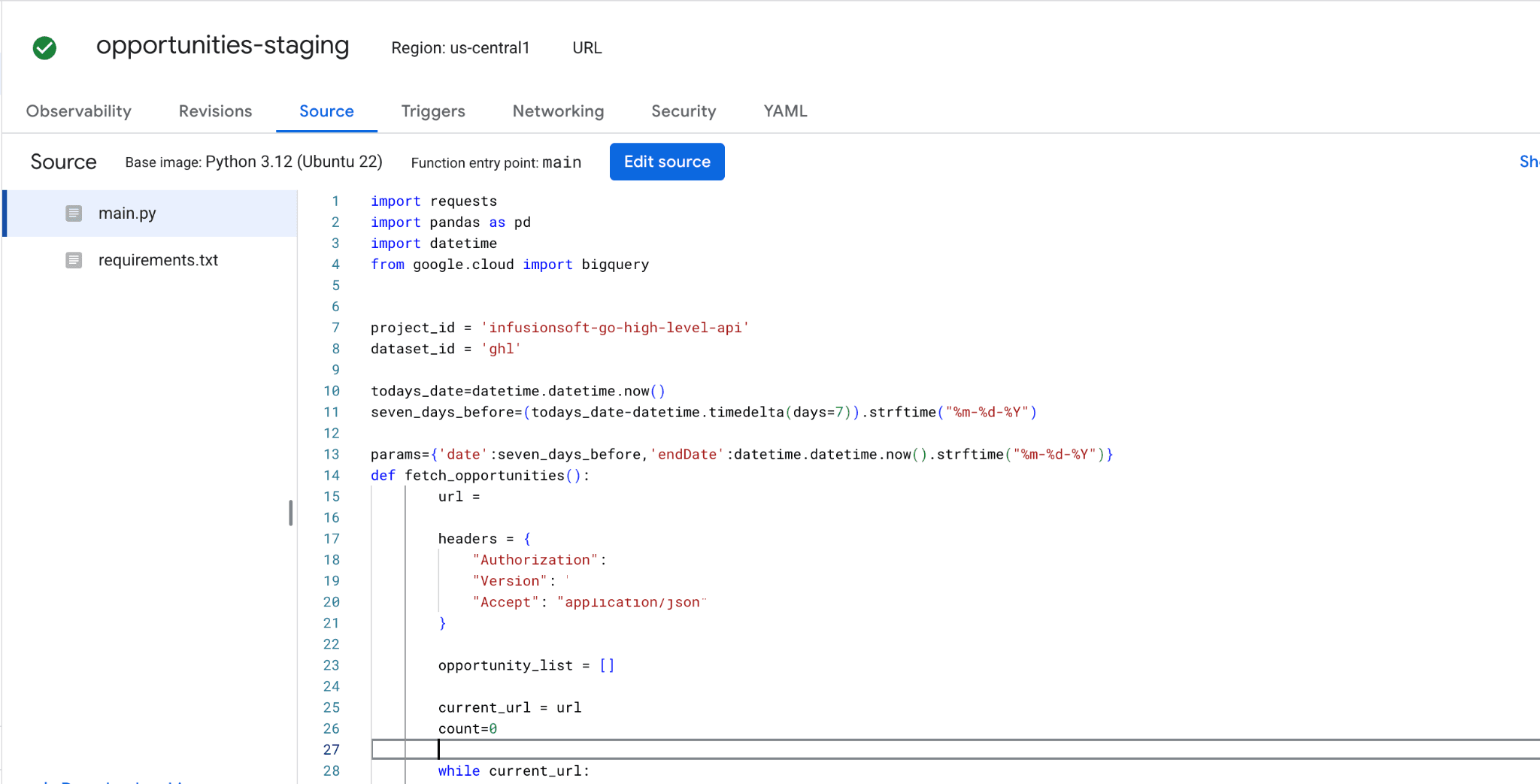Click the Edit source button
Image resolution: width=1540 pixels, height=784 pixels.
point(666,162)
